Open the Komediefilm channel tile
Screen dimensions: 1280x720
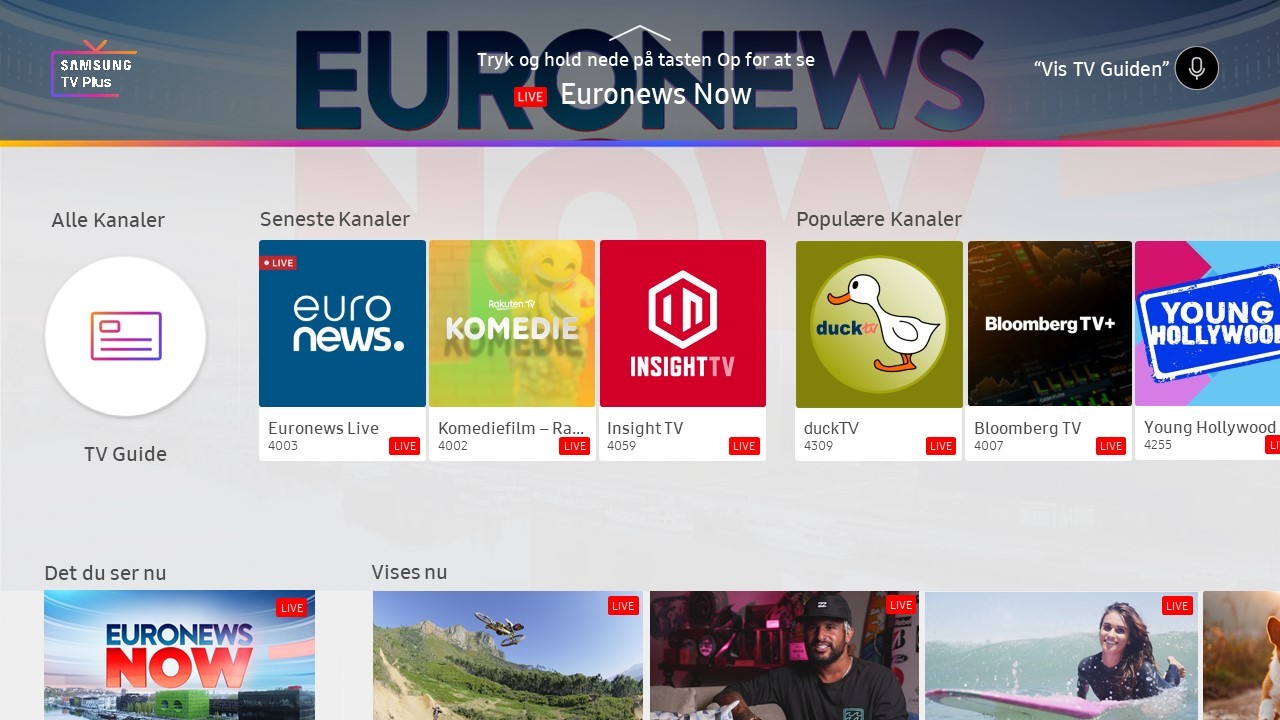512,323
